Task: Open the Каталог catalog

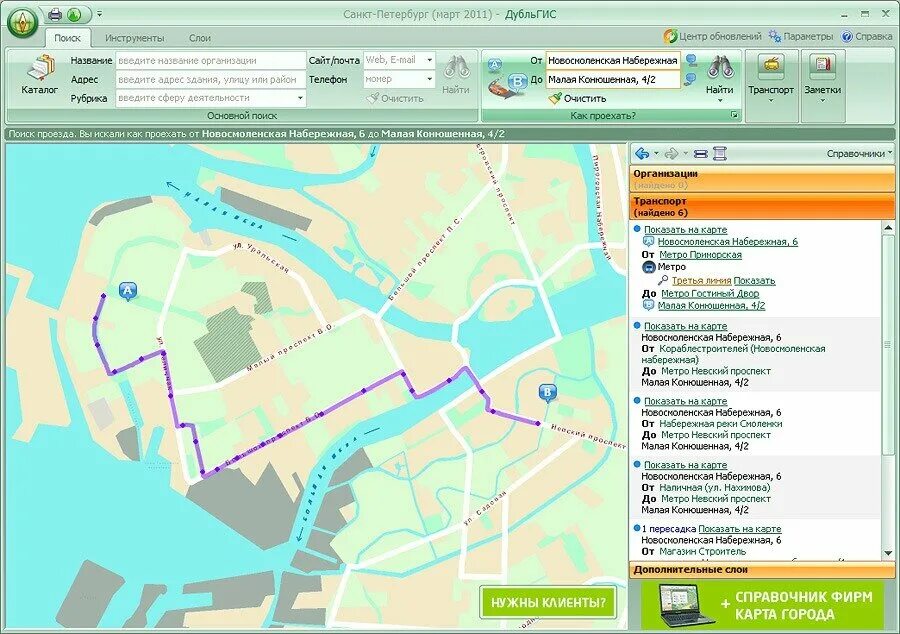Action: point(40,75)
